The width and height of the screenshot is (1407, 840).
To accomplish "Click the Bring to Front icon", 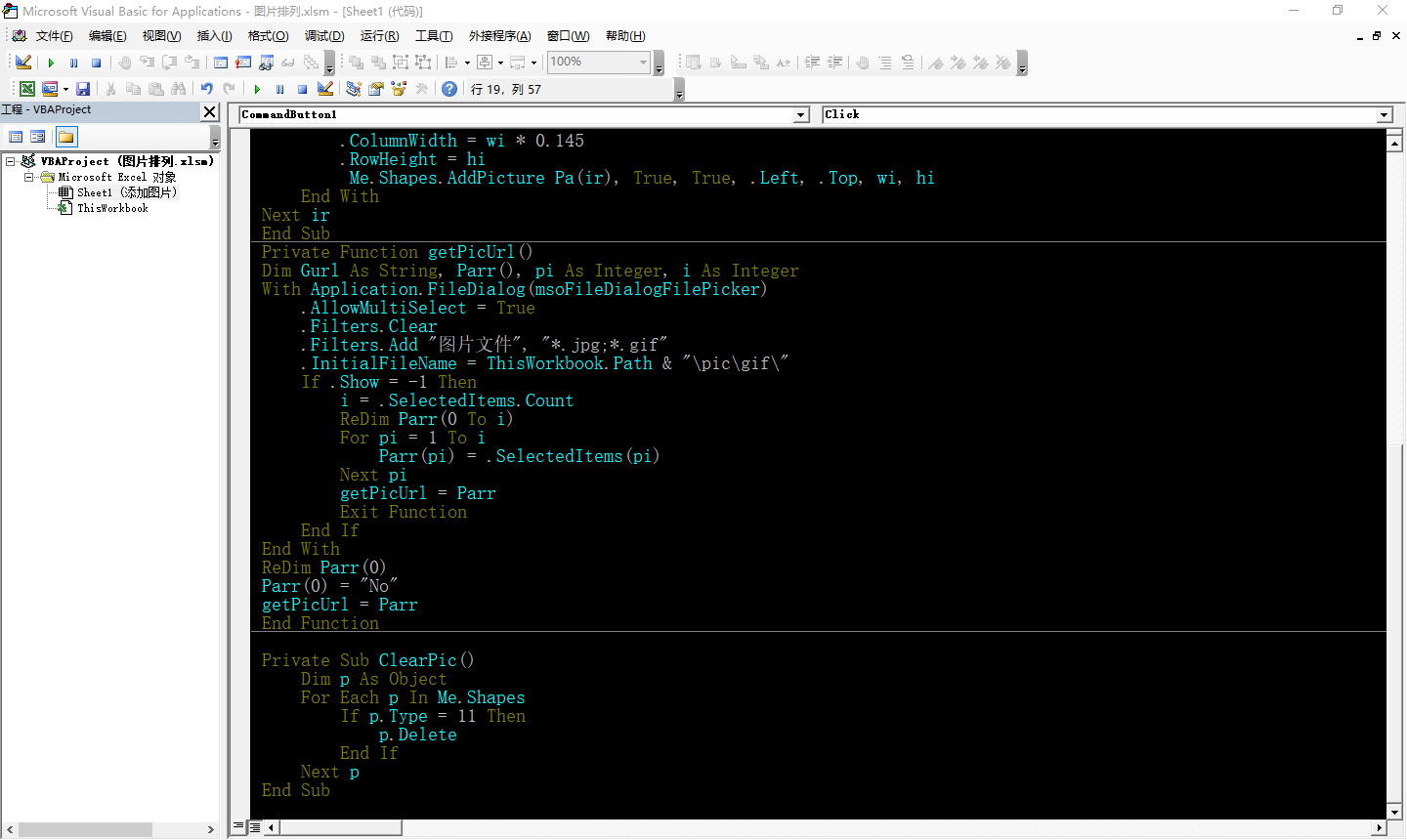I will point(356,62).
